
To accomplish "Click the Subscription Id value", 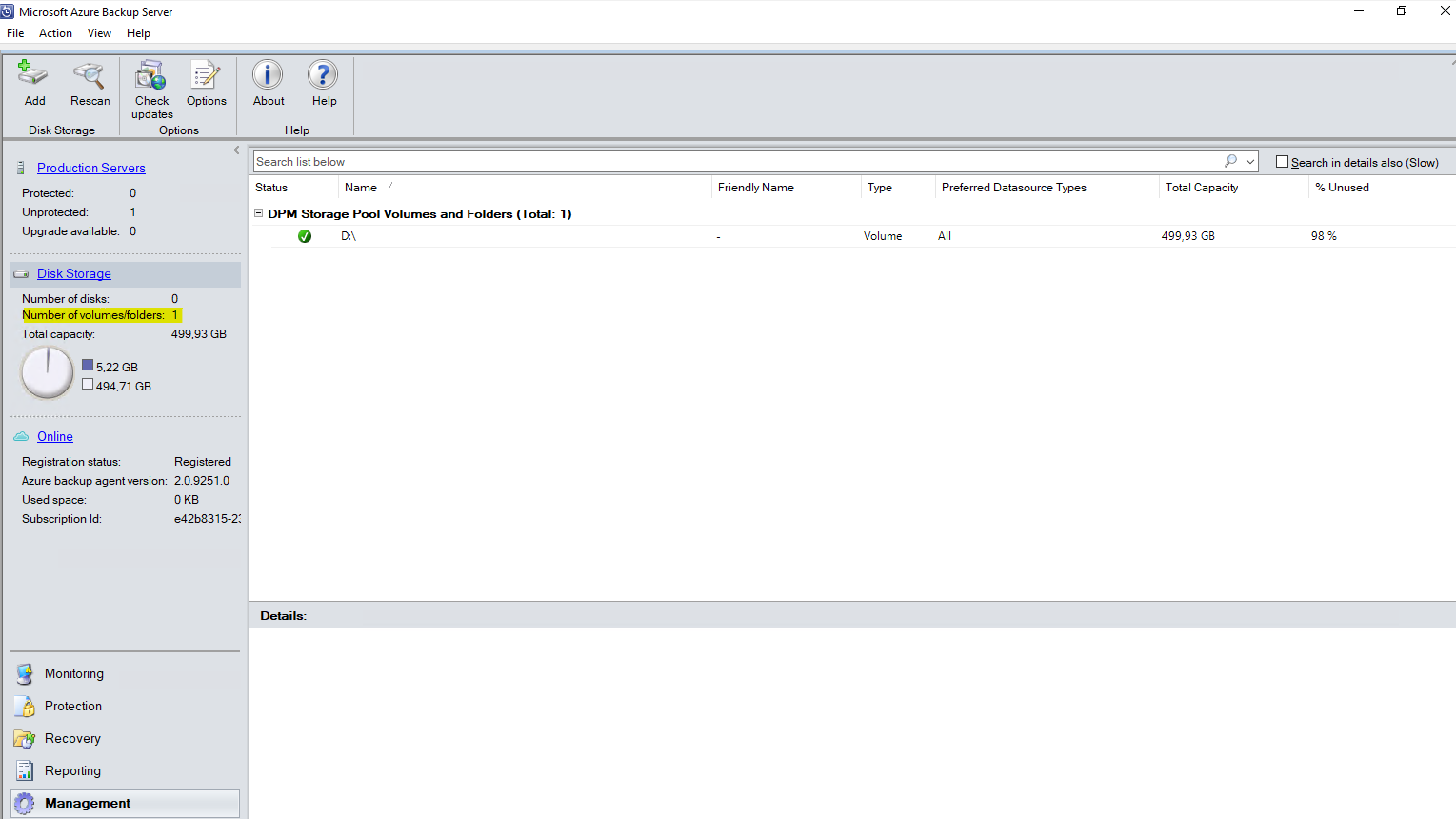I will [208, 519].
